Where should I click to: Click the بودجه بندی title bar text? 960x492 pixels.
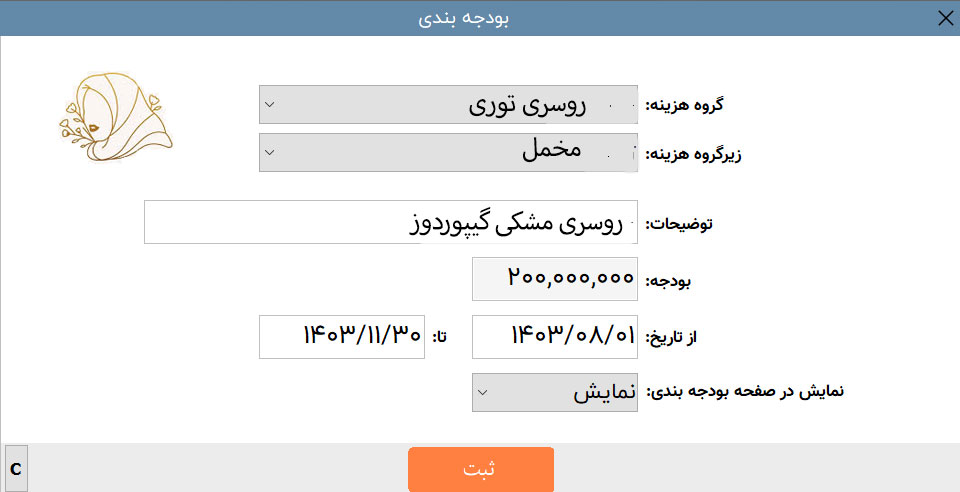(463, 18)
